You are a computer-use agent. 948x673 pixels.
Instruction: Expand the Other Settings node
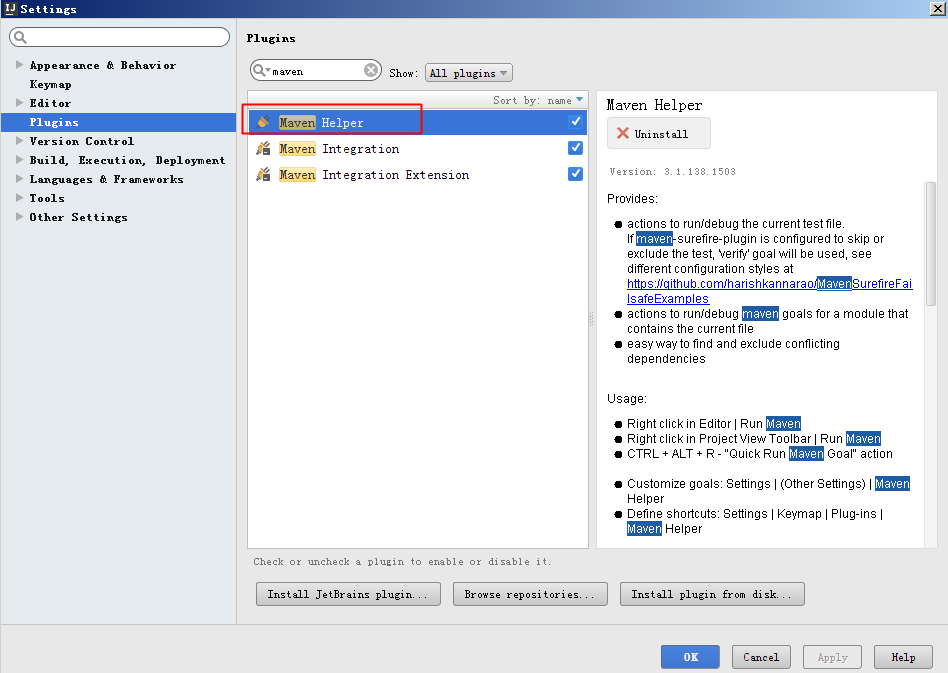[19, 216]
